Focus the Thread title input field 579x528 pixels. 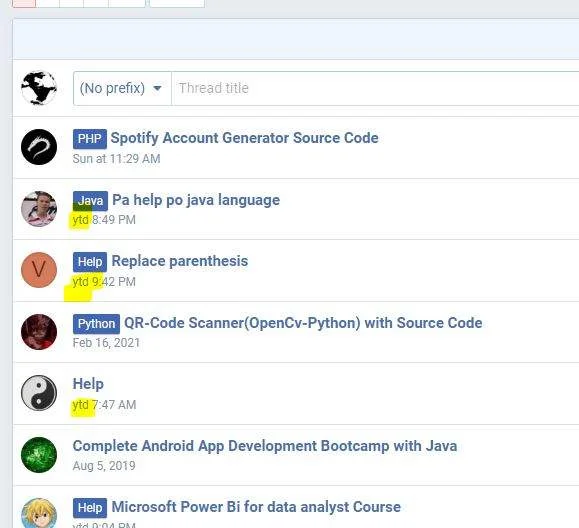375,88
